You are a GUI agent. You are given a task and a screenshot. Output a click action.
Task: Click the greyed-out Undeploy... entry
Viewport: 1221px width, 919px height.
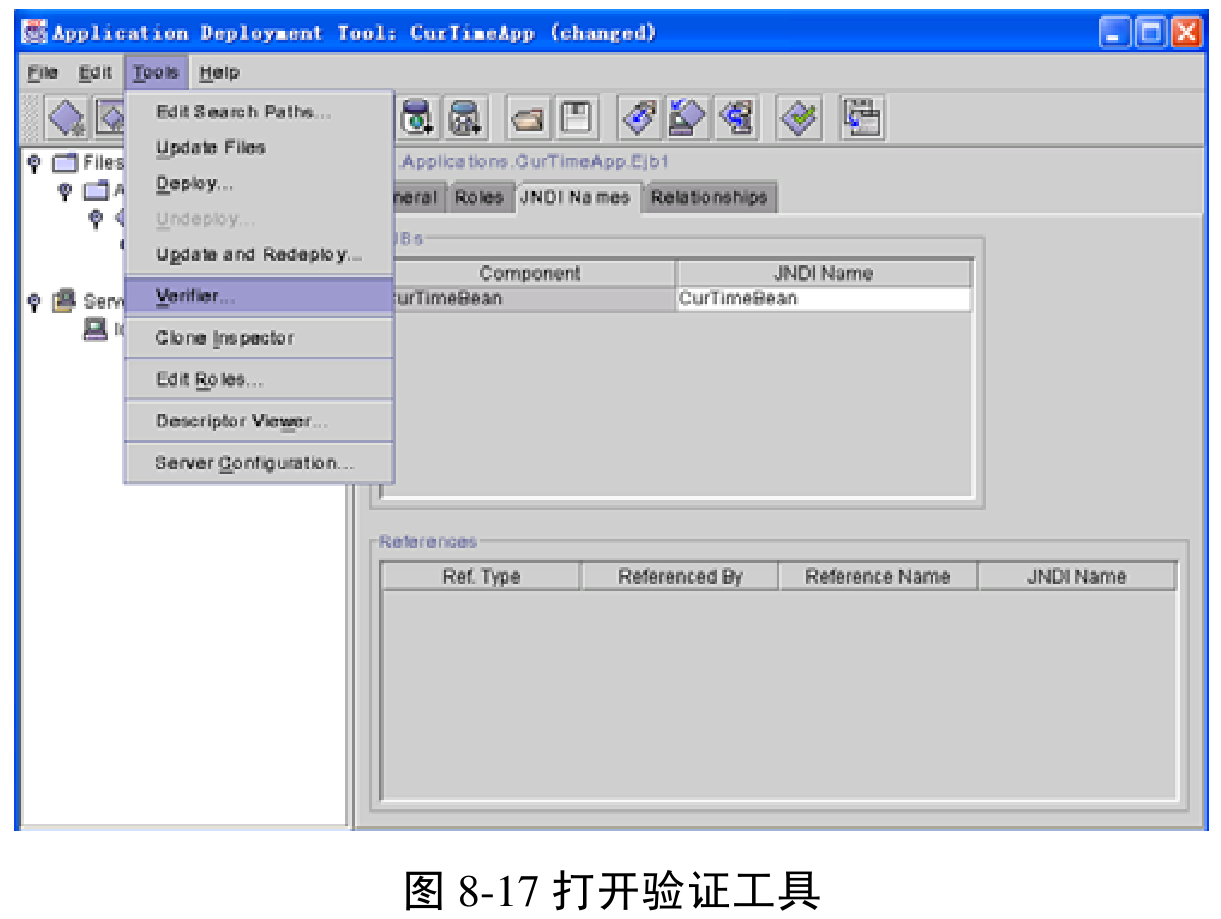click(259, 220)
